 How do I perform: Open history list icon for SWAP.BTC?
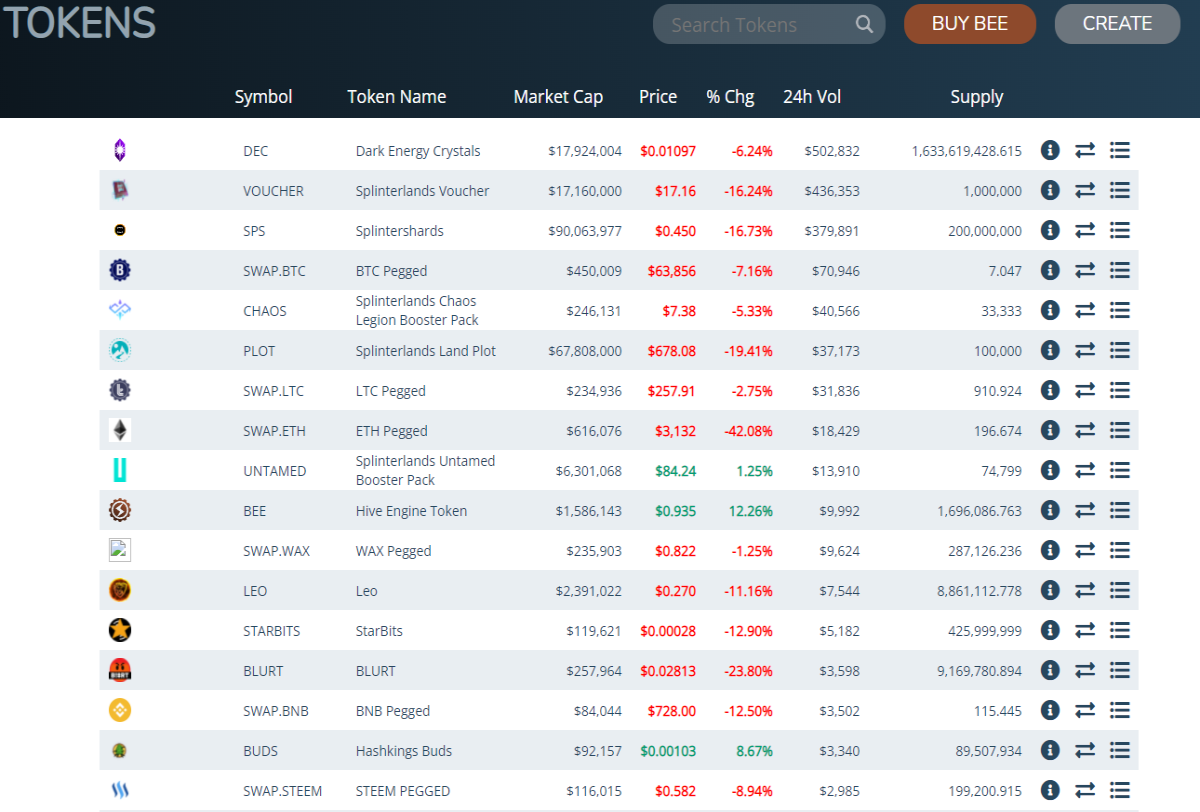tap(1120, 270)
